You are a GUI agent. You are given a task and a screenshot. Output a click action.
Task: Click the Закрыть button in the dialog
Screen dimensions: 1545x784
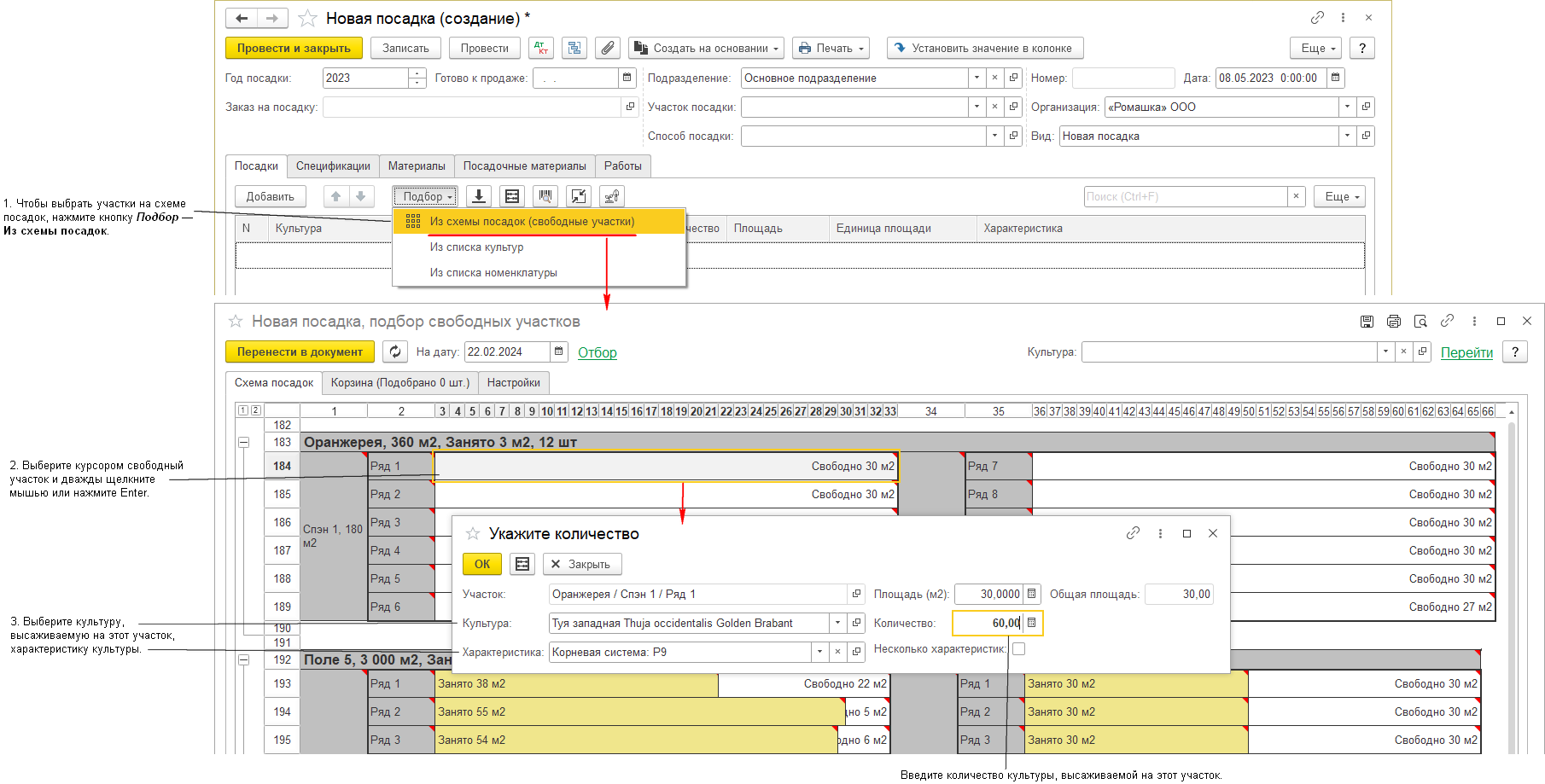point(582,564)
